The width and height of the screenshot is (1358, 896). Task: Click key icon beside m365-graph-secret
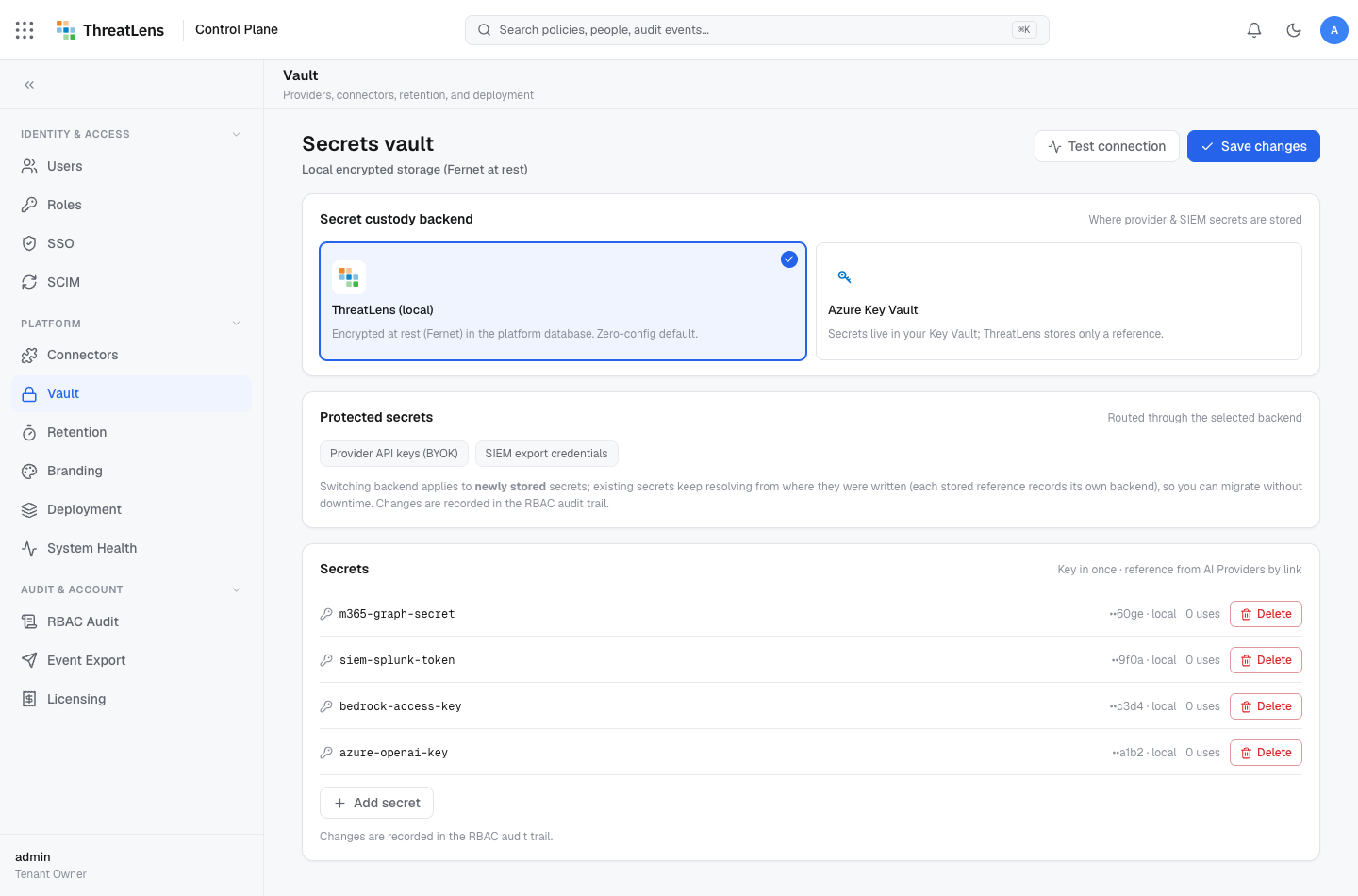326,614
